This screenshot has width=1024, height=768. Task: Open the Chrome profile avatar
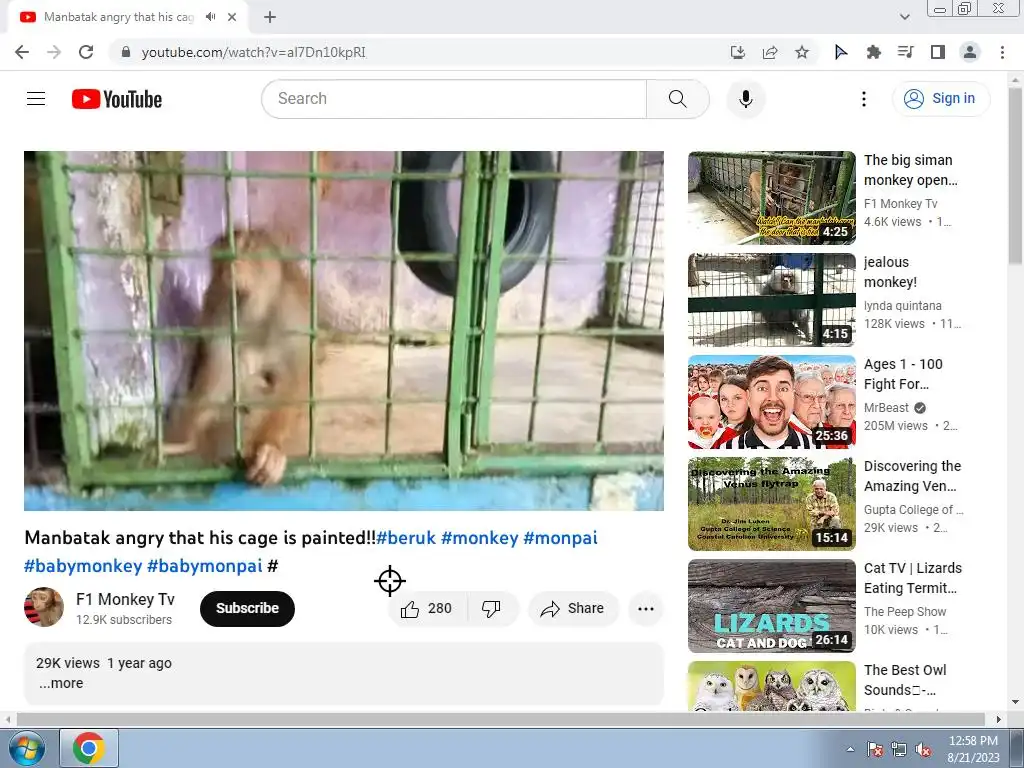pyautogui.click(x=970, y=52)
